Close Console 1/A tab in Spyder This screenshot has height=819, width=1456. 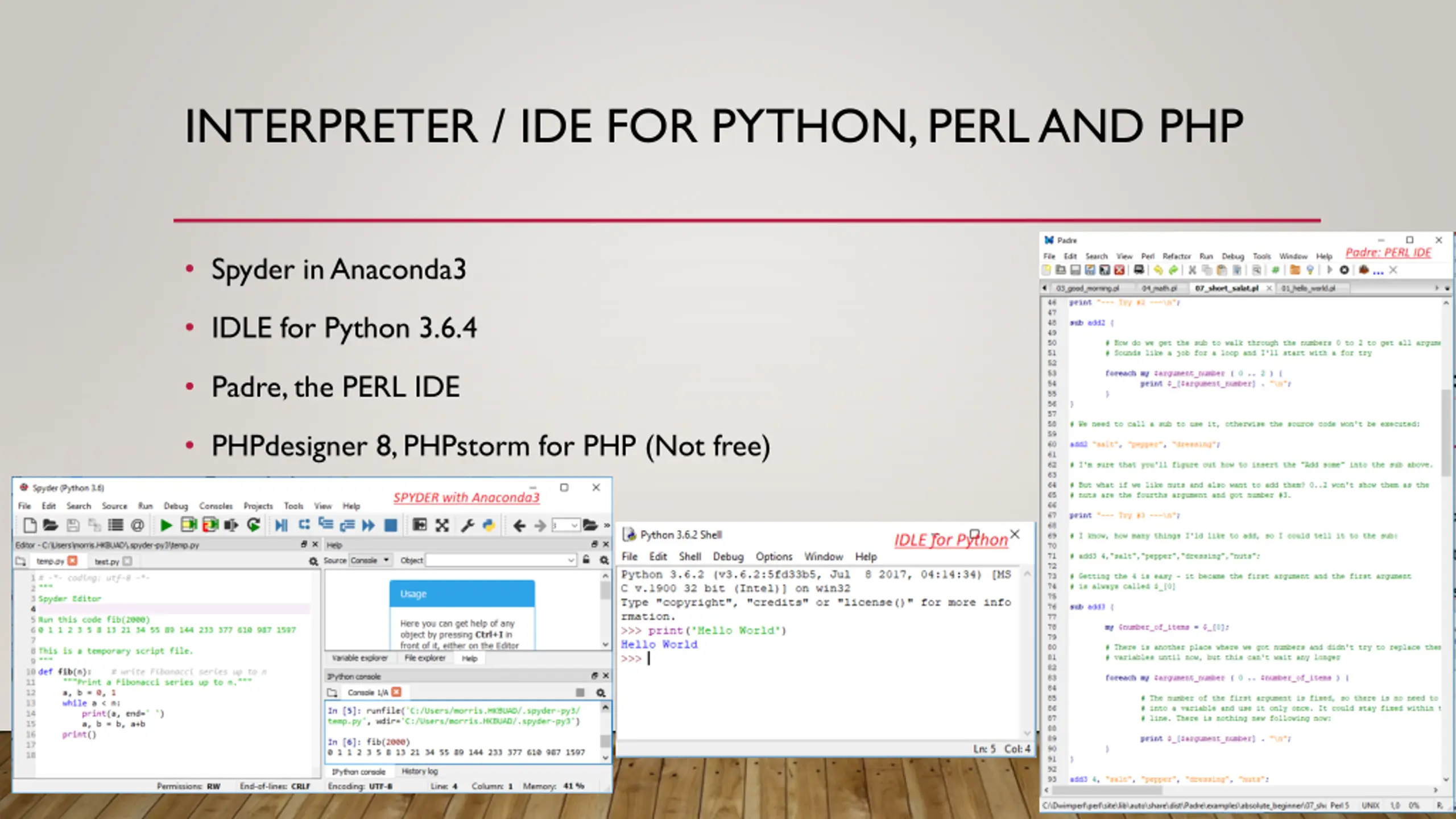pyautogui.click(x=396, y=692)
